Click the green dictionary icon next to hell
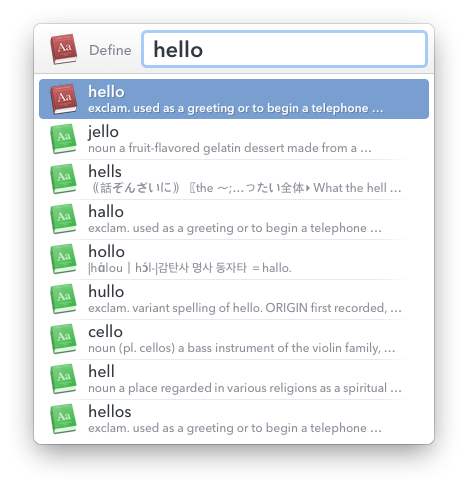Viewport: 468px width, 488px height. pyautogui.click(x=64, y=379)
